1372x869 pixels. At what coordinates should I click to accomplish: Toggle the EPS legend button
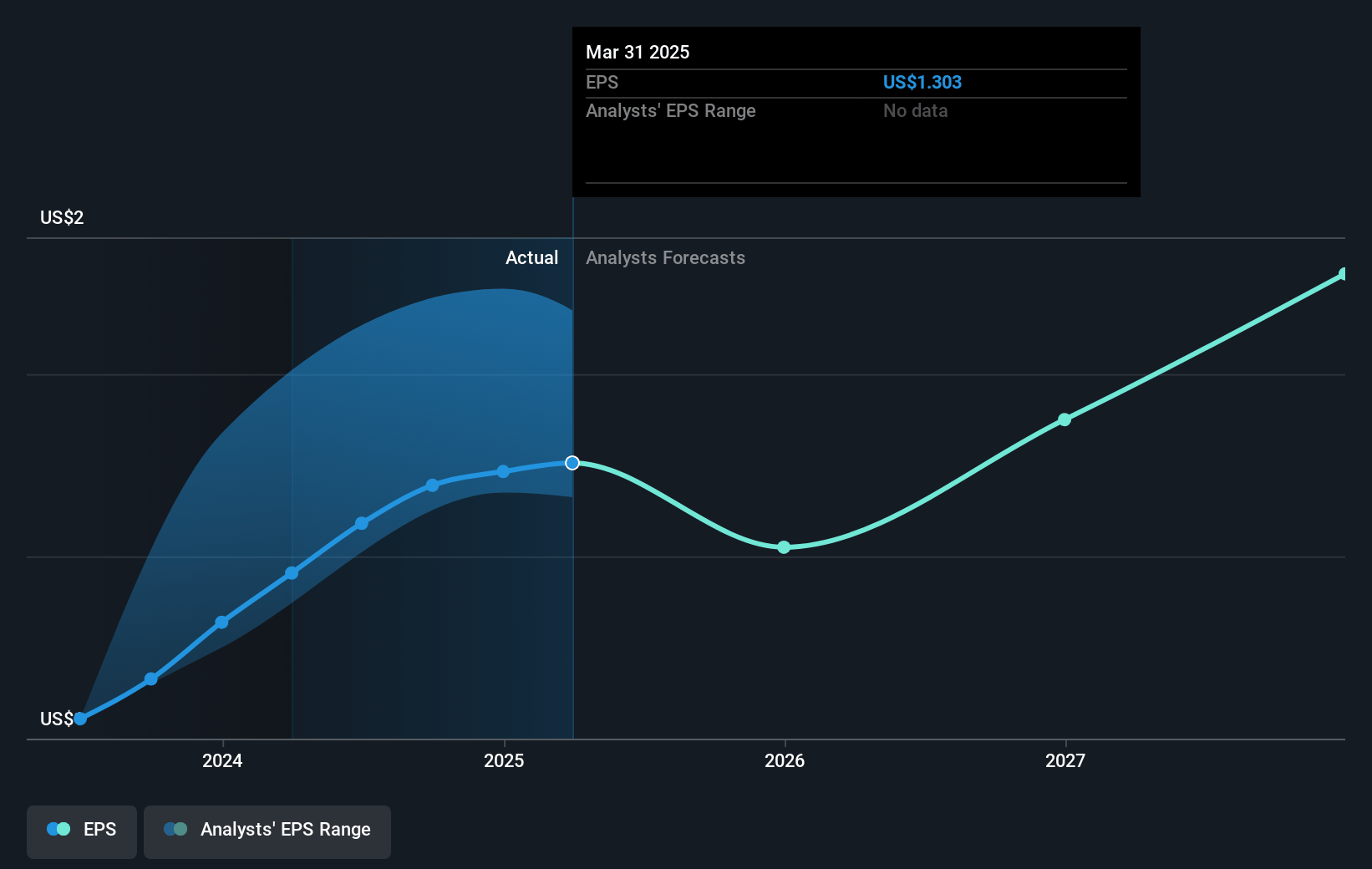[x=82, y=831]
